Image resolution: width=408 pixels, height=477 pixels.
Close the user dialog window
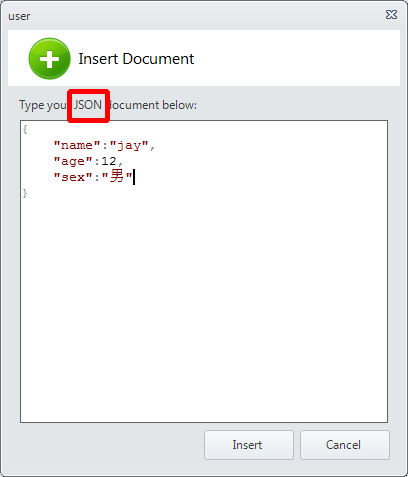391,15
